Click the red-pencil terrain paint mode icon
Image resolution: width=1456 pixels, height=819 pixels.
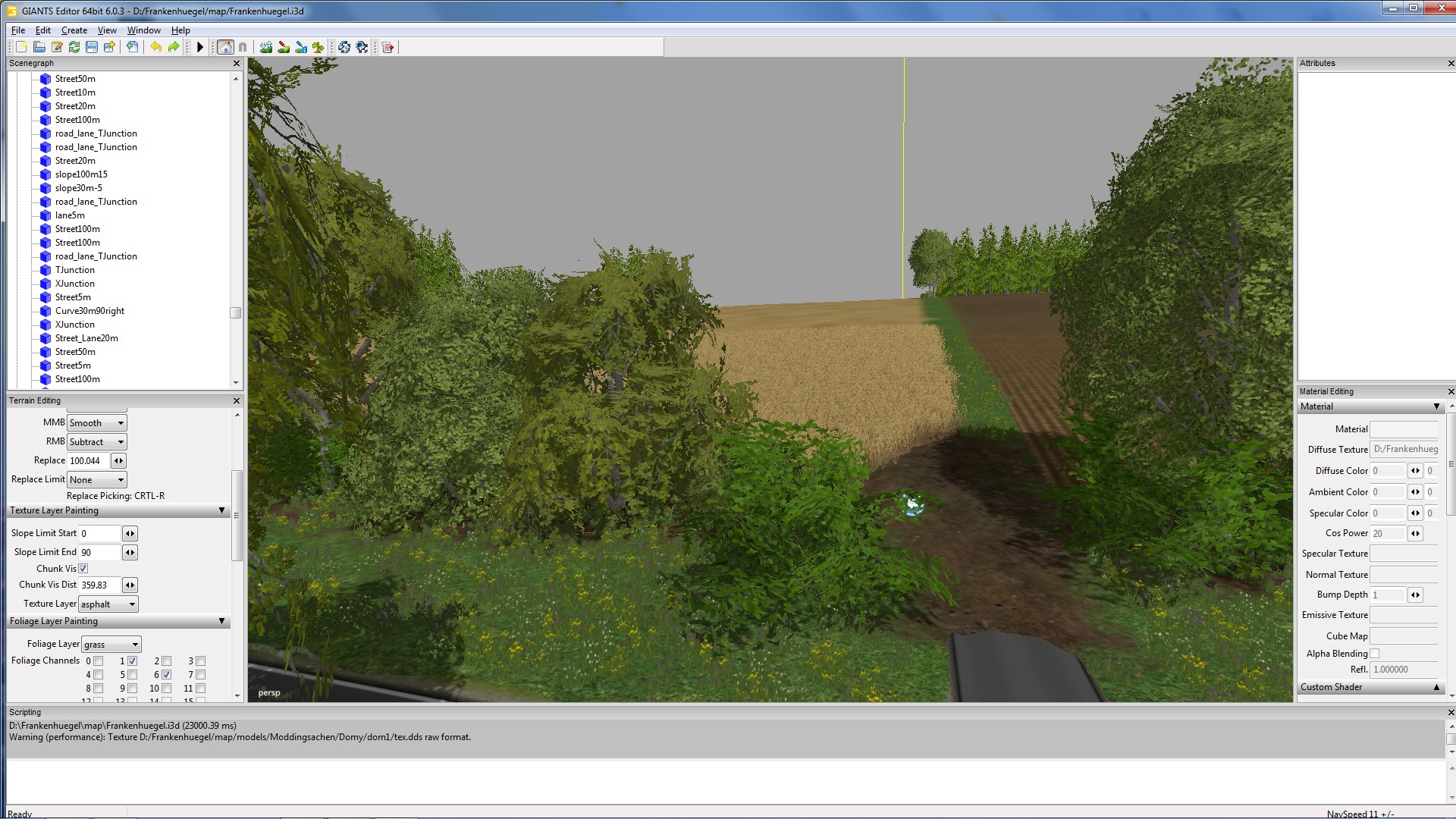point(284,47)
